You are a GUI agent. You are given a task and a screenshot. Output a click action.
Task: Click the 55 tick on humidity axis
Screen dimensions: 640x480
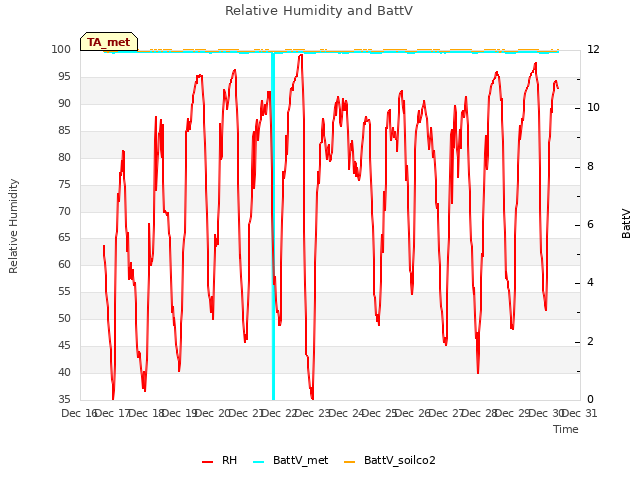(64, 291)
